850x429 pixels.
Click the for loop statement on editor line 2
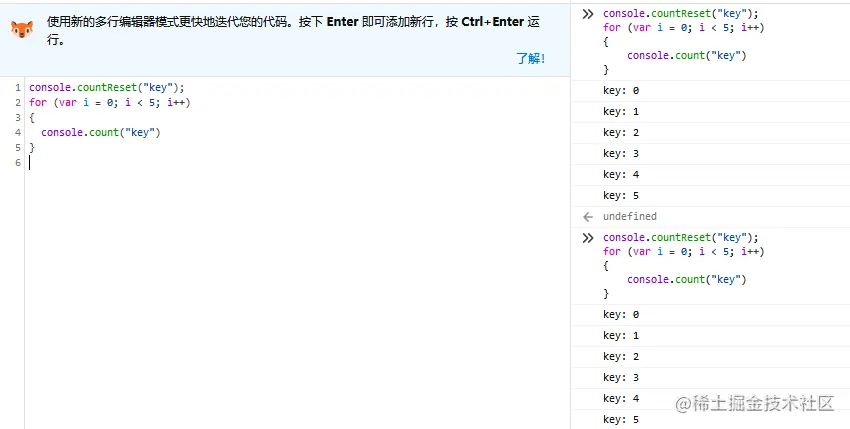110,103
